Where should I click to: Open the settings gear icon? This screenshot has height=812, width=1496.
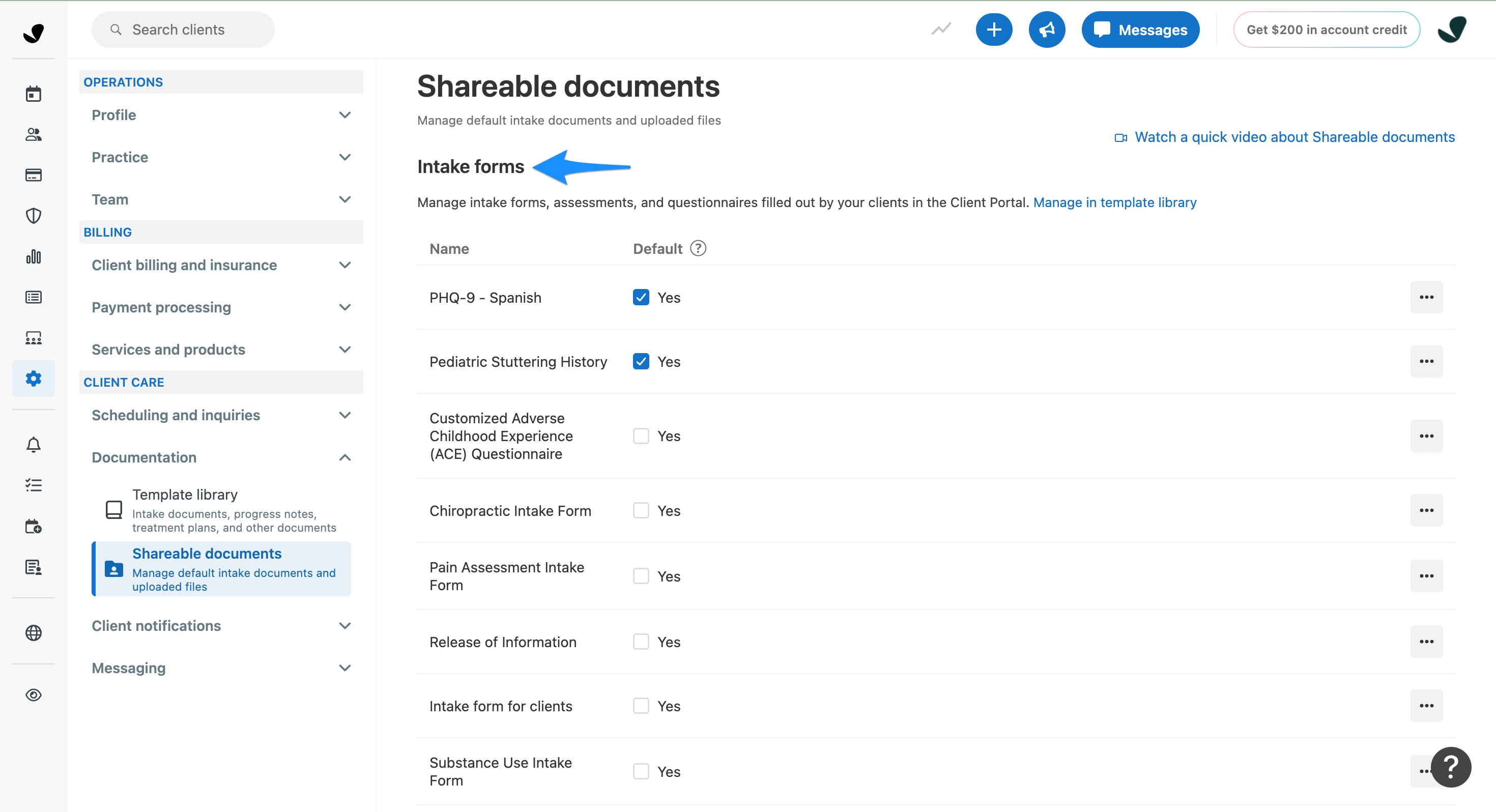pos(33,379)
